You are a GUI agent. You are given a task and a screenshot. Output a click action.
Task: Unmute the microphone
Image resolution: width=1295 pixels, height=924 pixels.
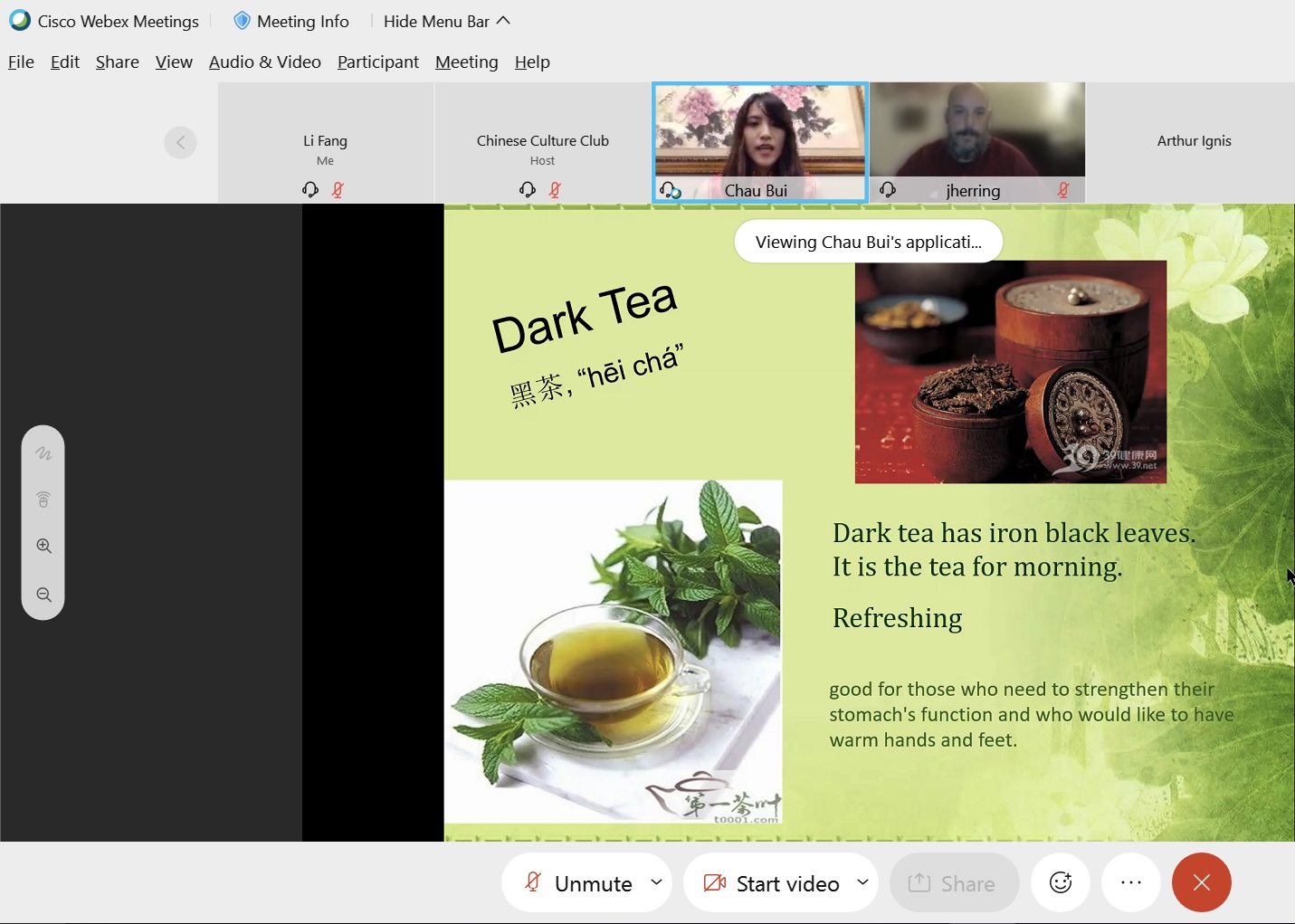coord(578,883)
